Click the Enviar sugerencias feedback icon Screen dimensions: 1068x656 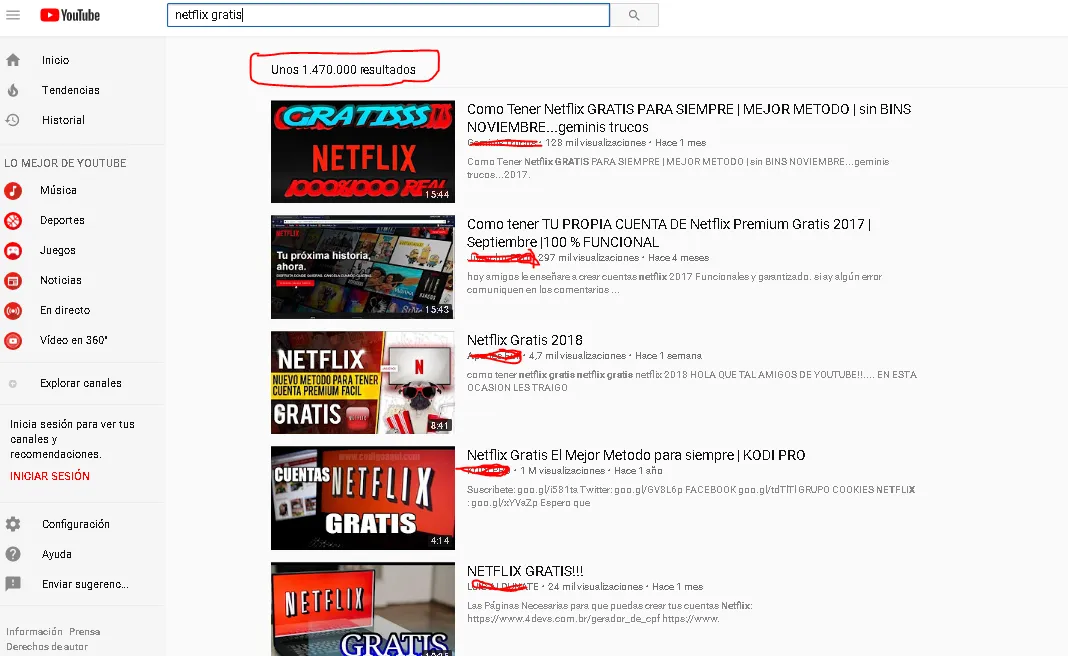pos(13,584)
